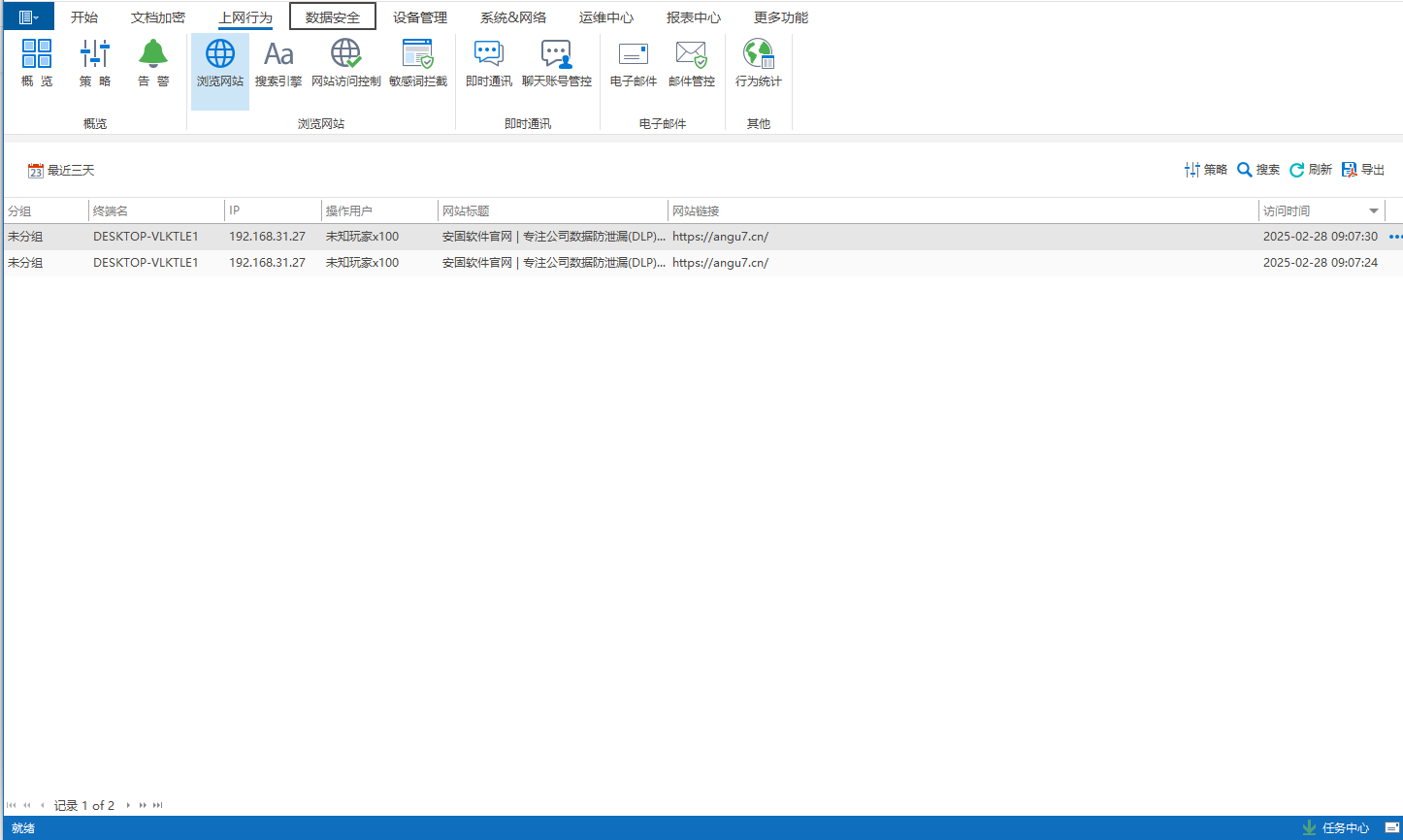Open 任务中心 in the status bar

1335,828
